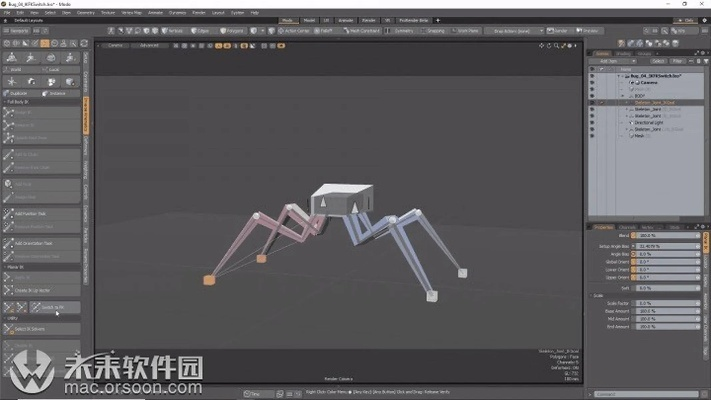The image size is (711, 400).
Task: Click the Switch to FK button
Action: [56, 307]
